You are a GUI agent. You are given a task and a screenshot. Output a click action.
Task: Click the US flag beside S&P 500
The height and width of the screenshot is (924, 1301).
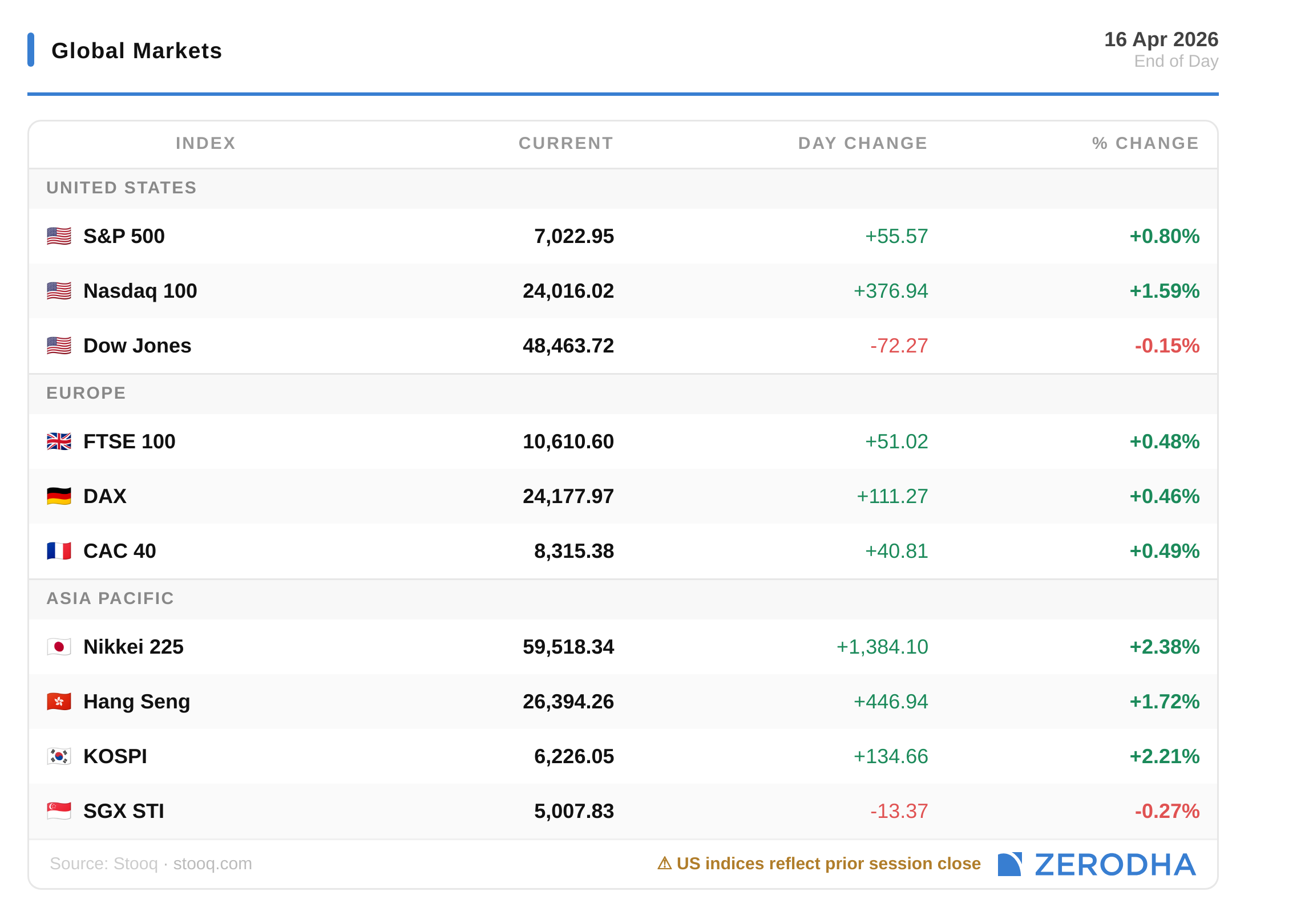point(59,236)
